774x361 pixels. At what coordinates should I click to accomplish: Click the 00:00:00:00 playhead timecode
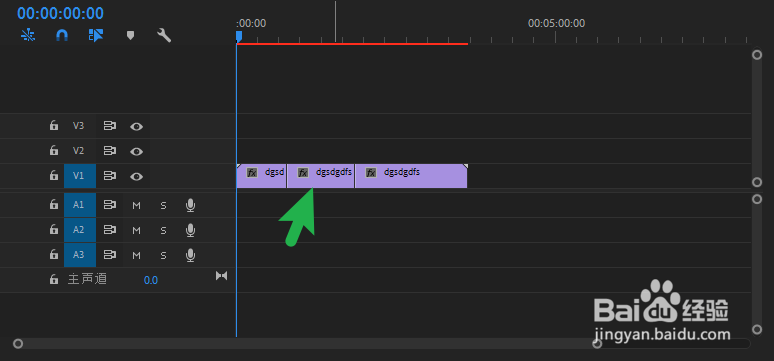click(x=60, y=13)
